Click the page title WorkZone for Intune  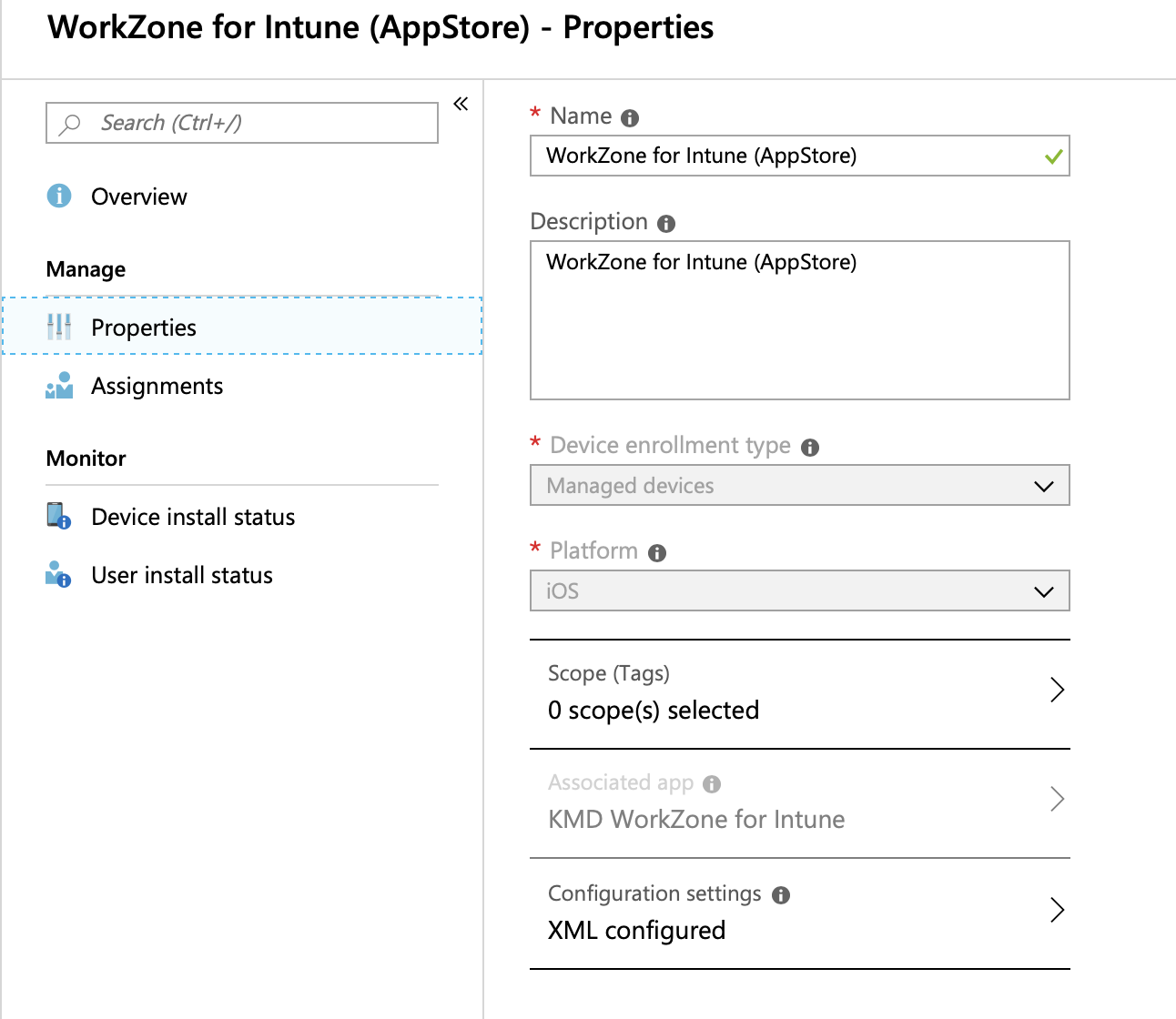[380, 27]
